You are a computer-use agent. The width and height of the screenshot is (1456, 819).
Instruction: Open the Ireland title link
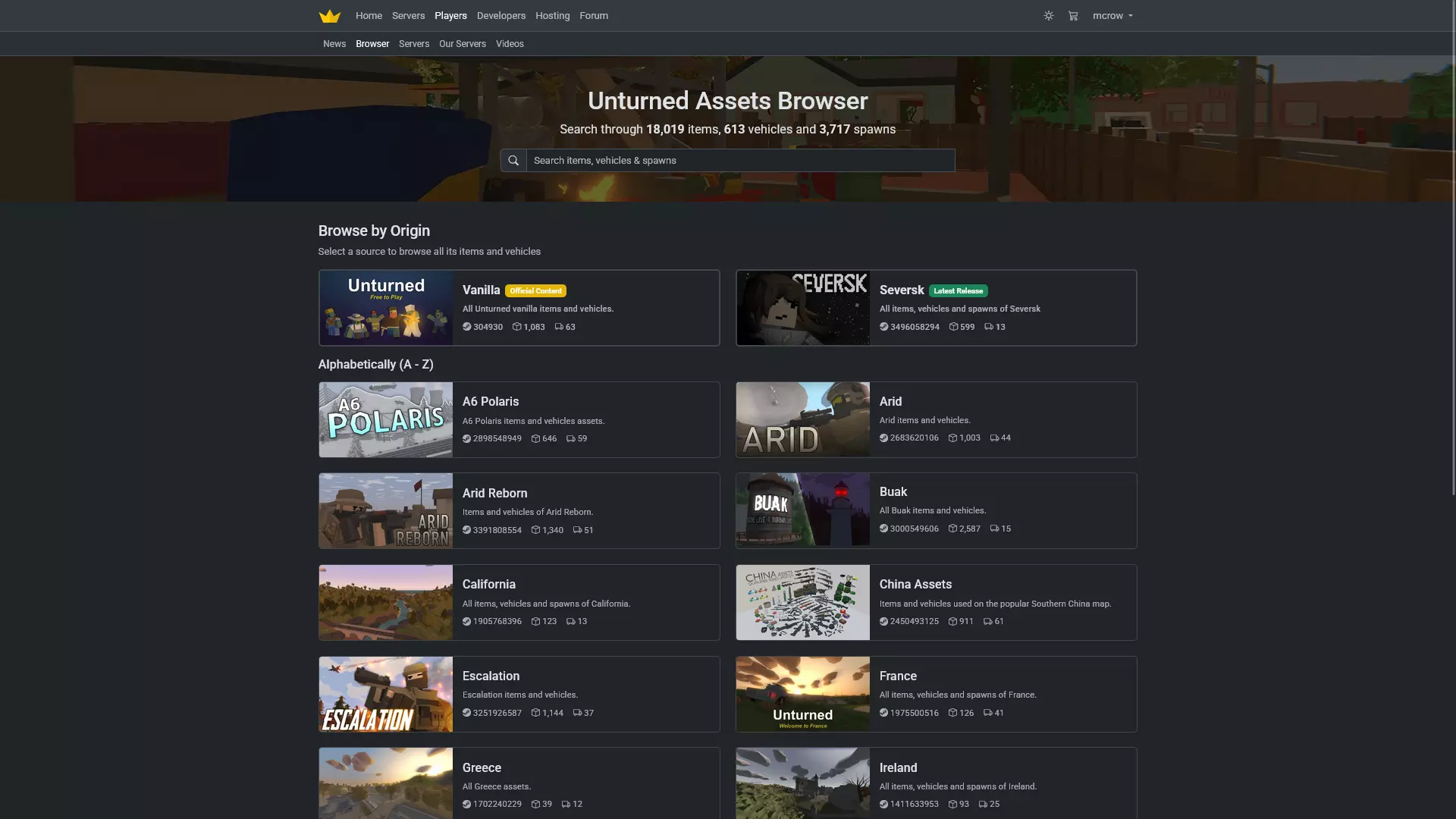click(898, 768)
